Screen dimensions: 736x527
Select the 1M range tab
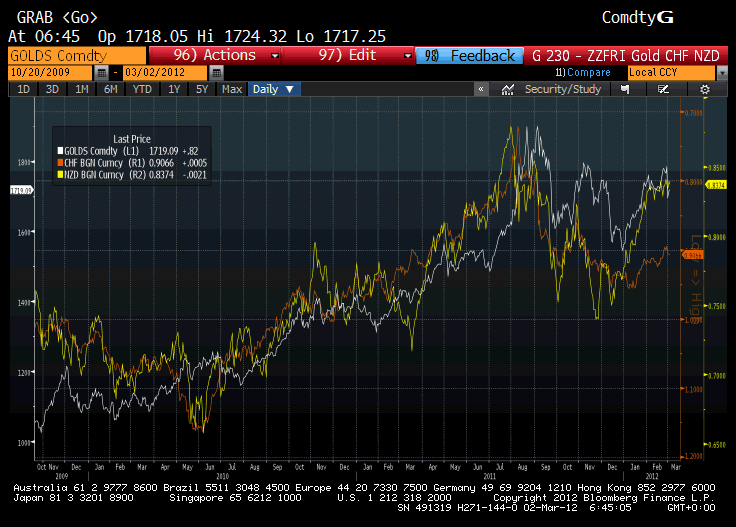pyautogui.click(x=82, y=89)
